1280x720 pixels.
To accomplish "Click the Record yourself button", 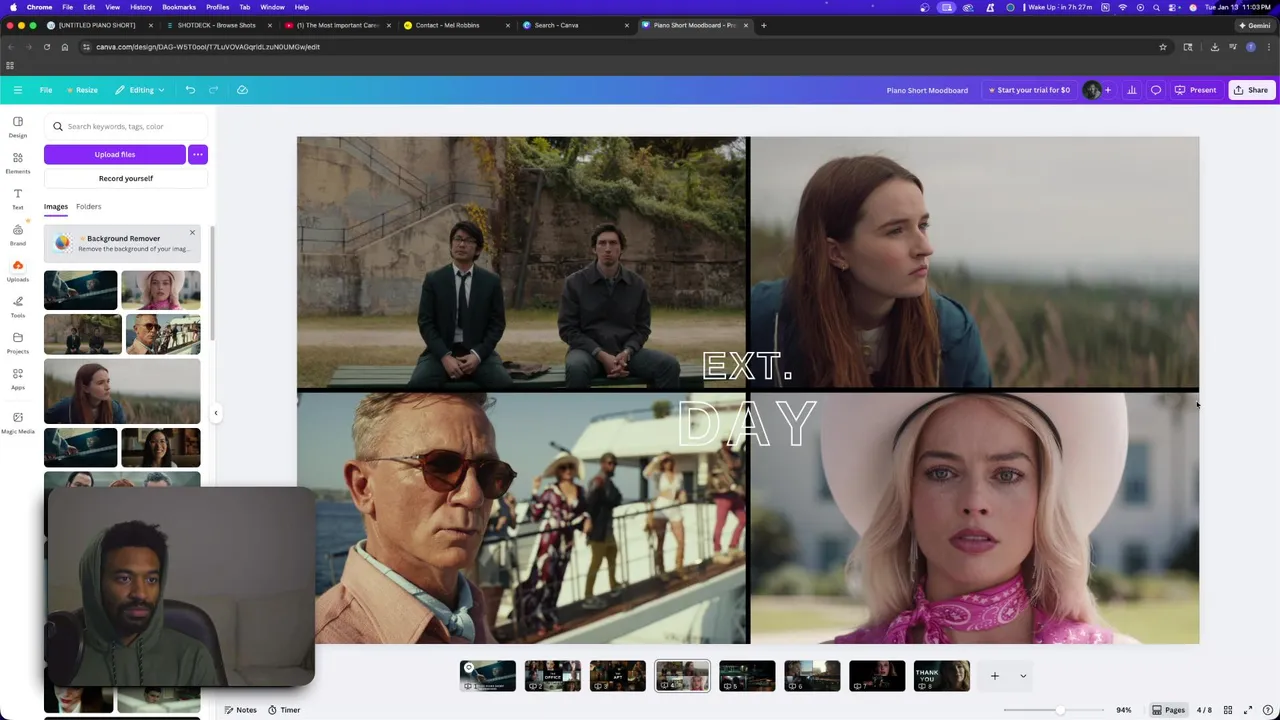I will tap(126, 178).
